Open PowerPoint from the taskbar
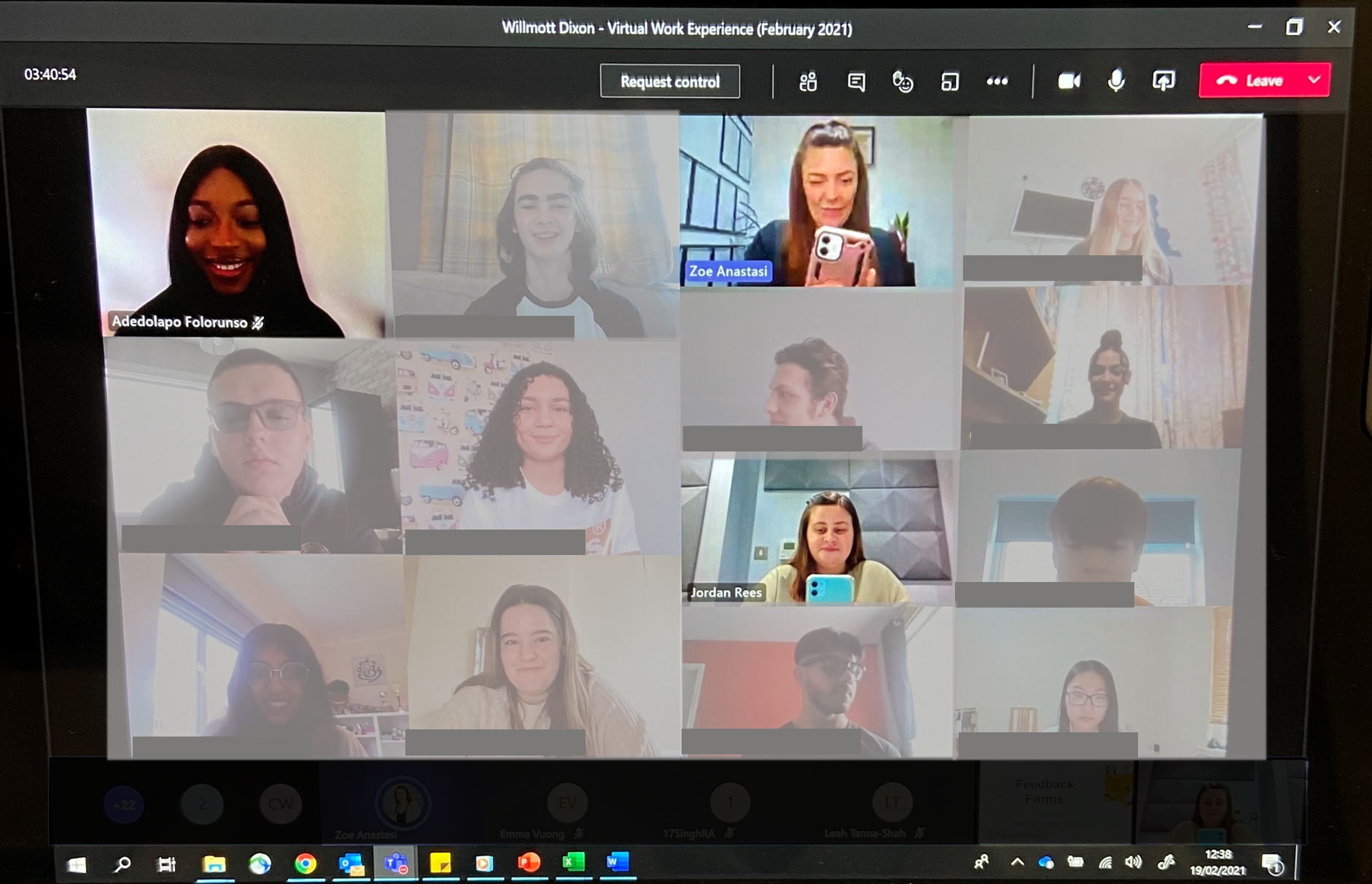 pyautogui.click(x=529, y=864)
